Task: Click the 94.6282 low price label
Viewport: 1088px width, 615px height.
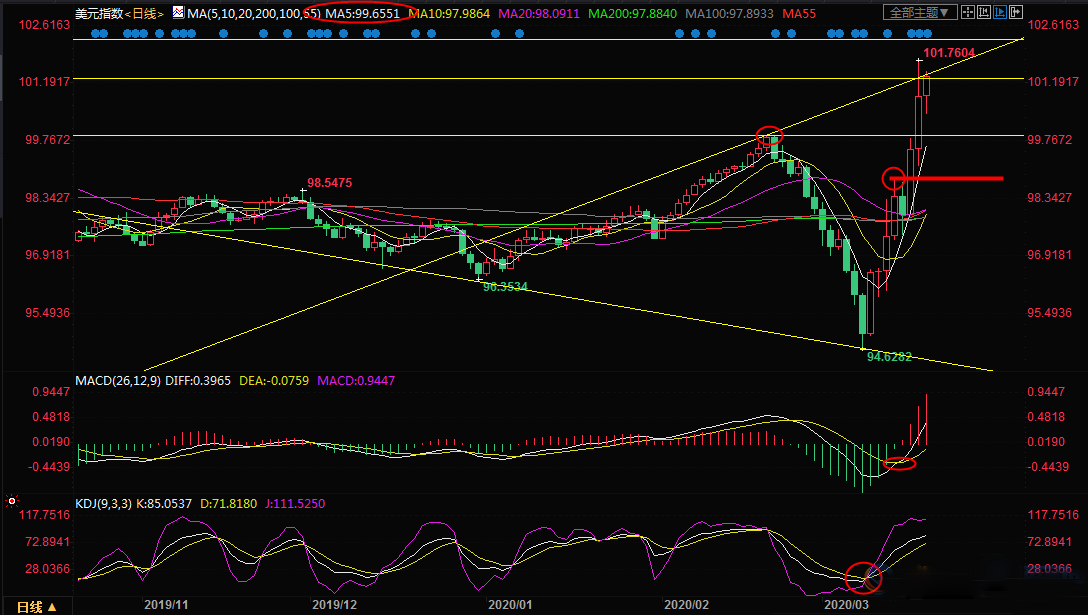Action: point(890,356)
